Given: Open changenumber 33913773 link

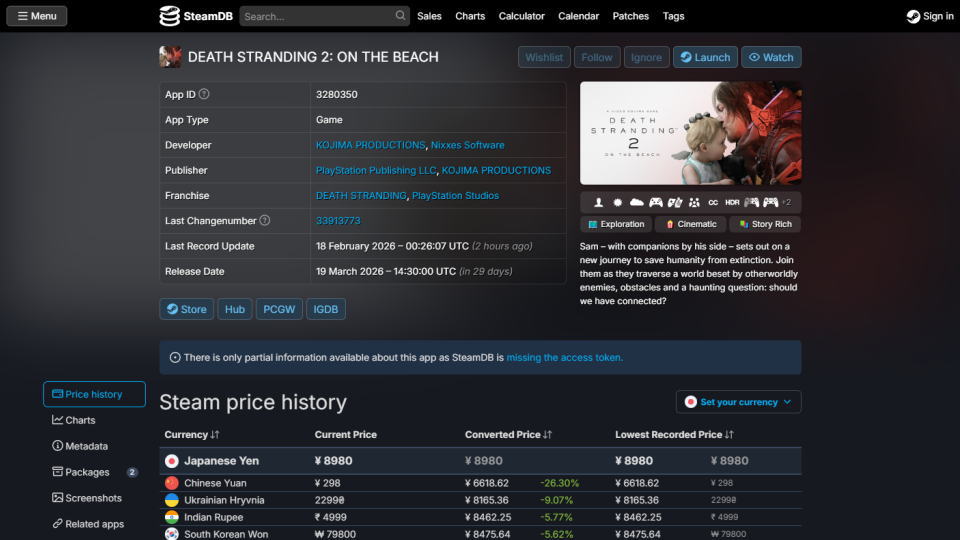Looking at the screenshot, I should 338,220.
